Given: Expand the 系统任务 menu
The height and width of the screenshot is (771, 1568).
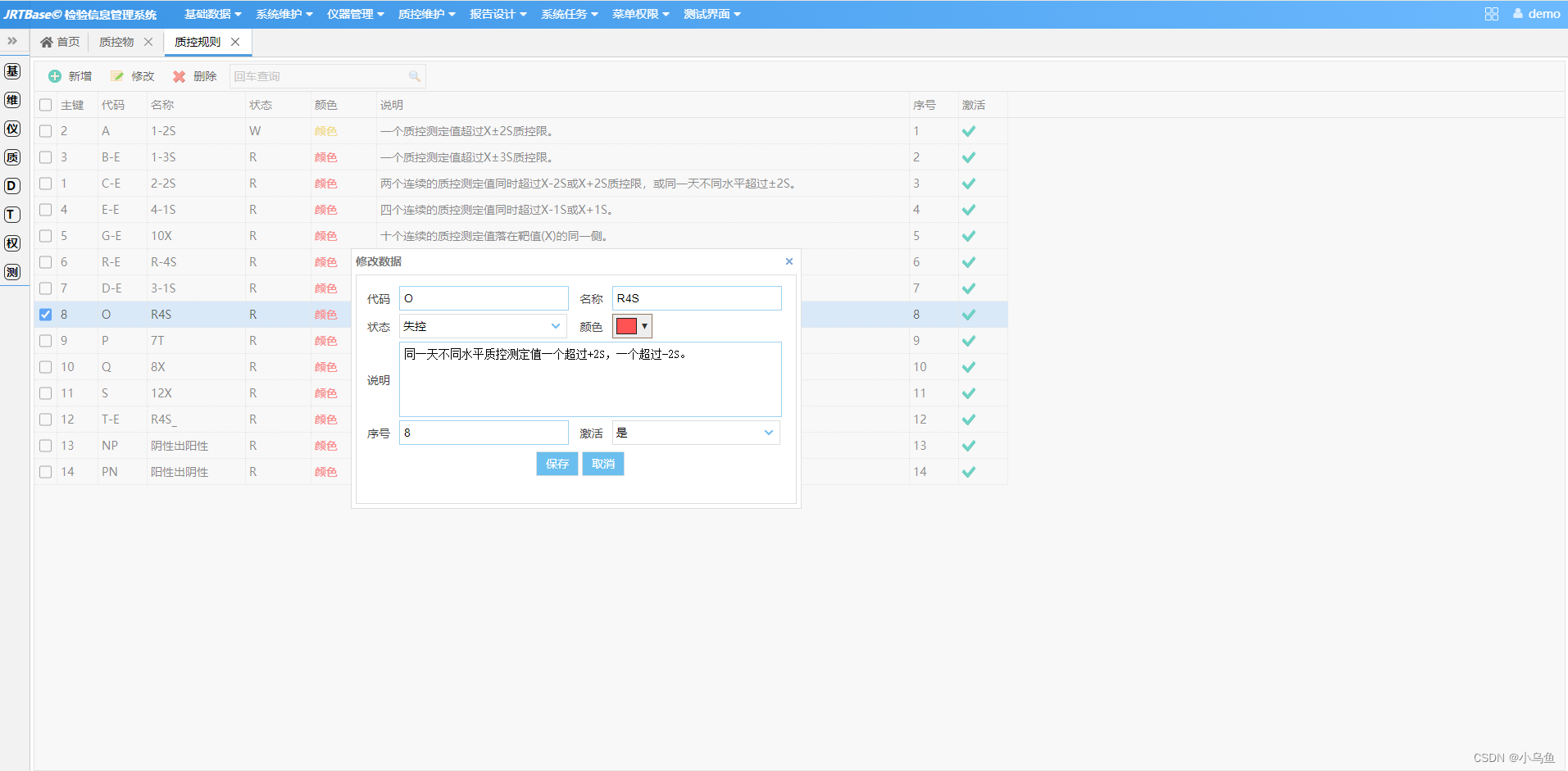Looking at the screenshot, I should point(570,14).
